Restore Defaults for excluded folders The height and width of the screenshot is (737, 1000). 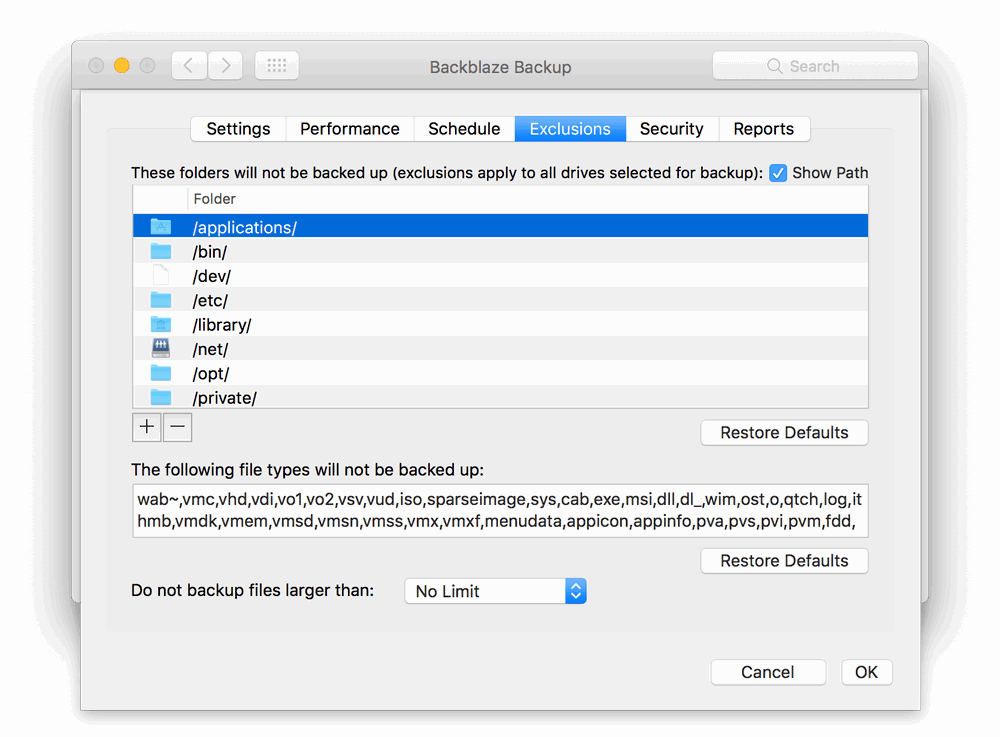coord(784,432)
